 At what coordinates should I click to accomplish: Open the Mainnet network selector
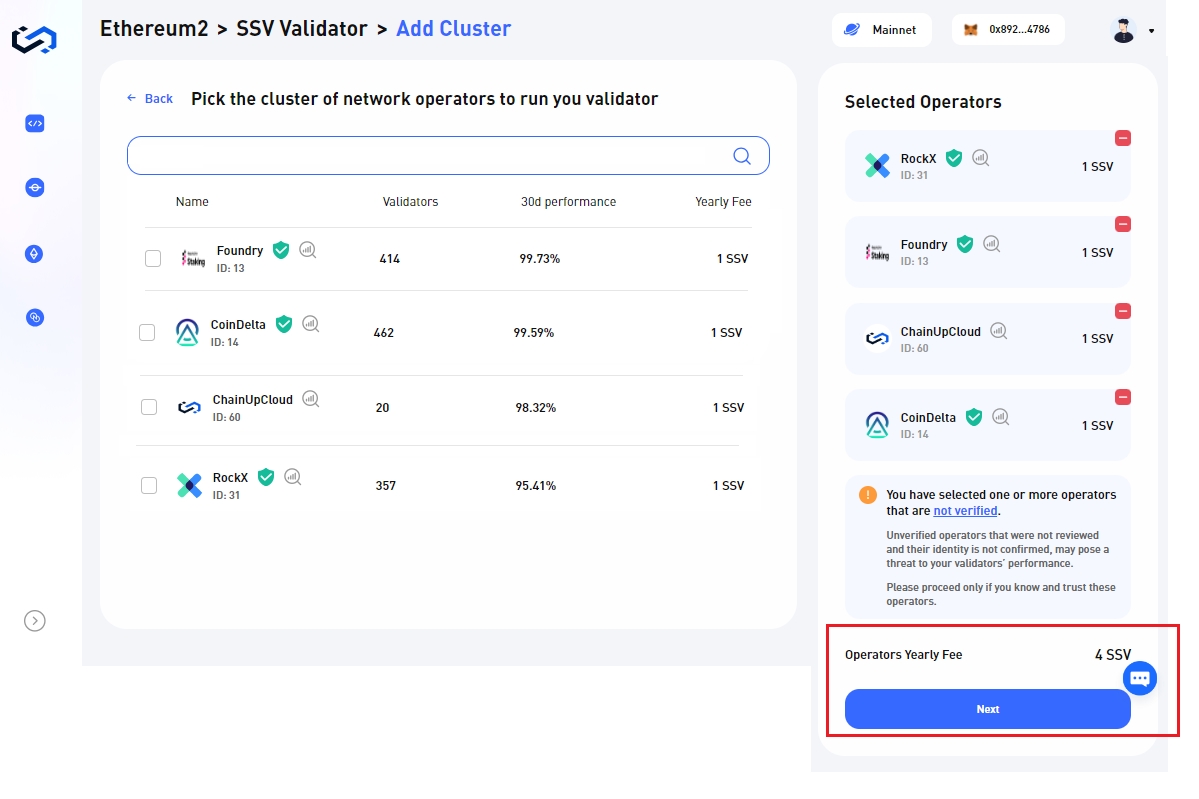tap(881, 30)
